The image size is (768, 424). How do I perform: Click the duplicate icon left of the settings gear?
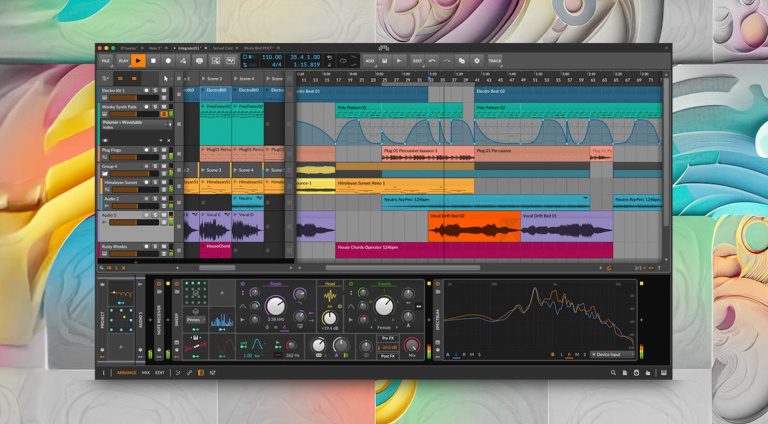(x=461, y=61)
